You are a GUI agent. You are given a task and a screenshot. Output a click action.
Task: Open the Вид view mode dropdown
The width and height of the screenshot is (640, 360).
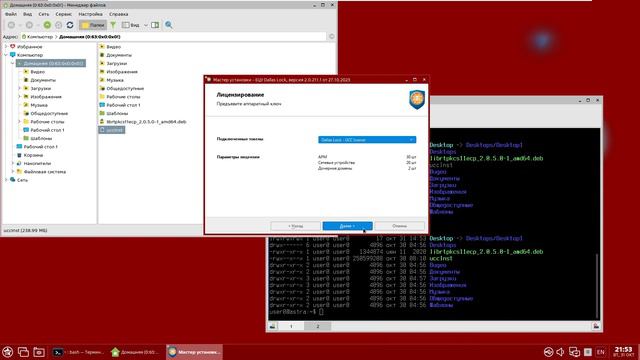(135, 25)
